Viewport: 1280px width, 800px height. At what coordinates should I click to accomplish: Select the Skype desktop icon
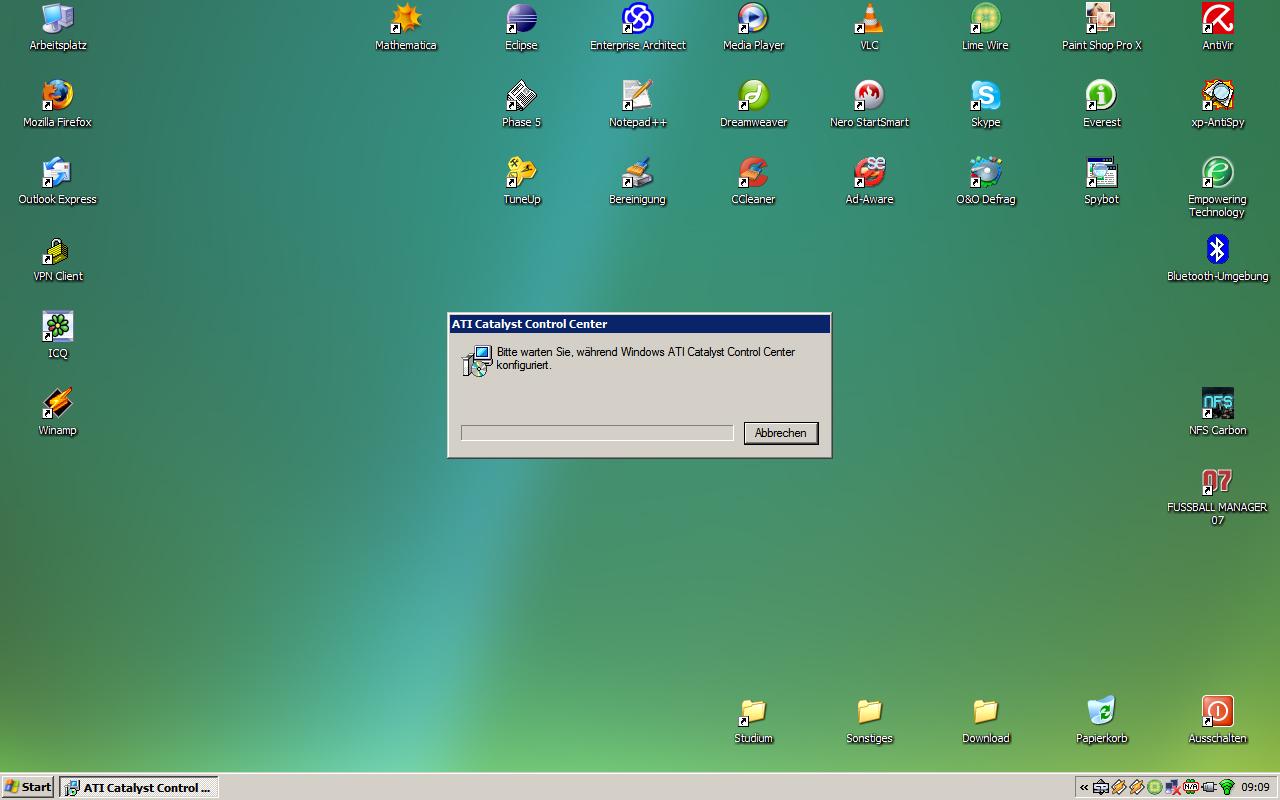coord(985,95)
